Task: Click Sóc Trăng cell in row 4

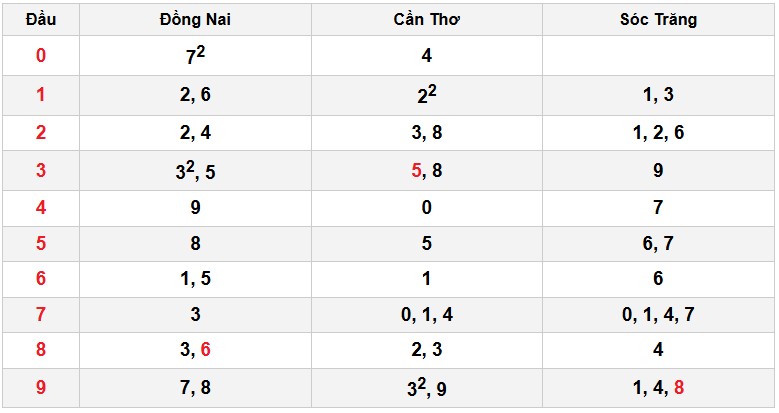Action: 658,208
